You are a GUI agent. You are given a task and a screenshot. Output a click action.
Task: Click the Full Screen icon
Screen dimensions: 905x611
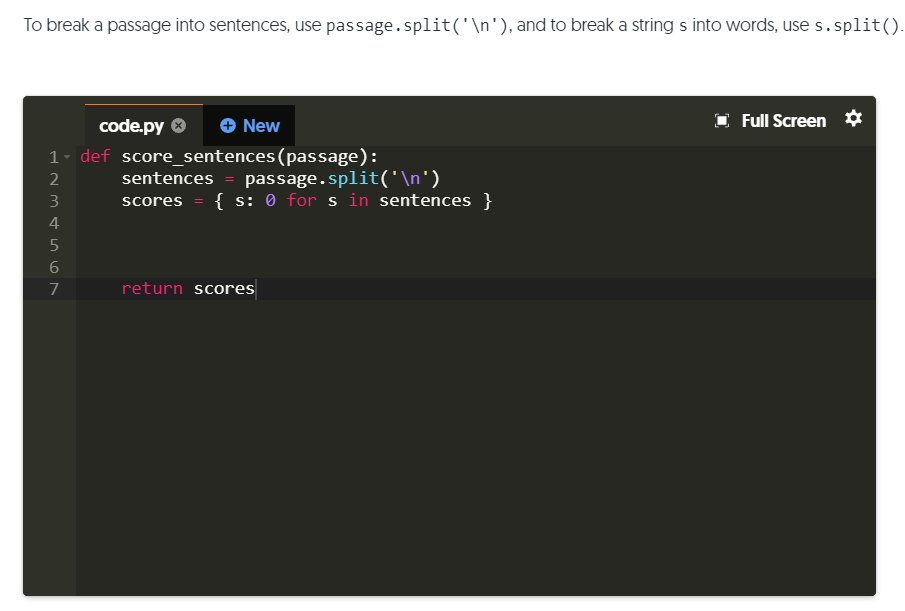click(720, 120)
